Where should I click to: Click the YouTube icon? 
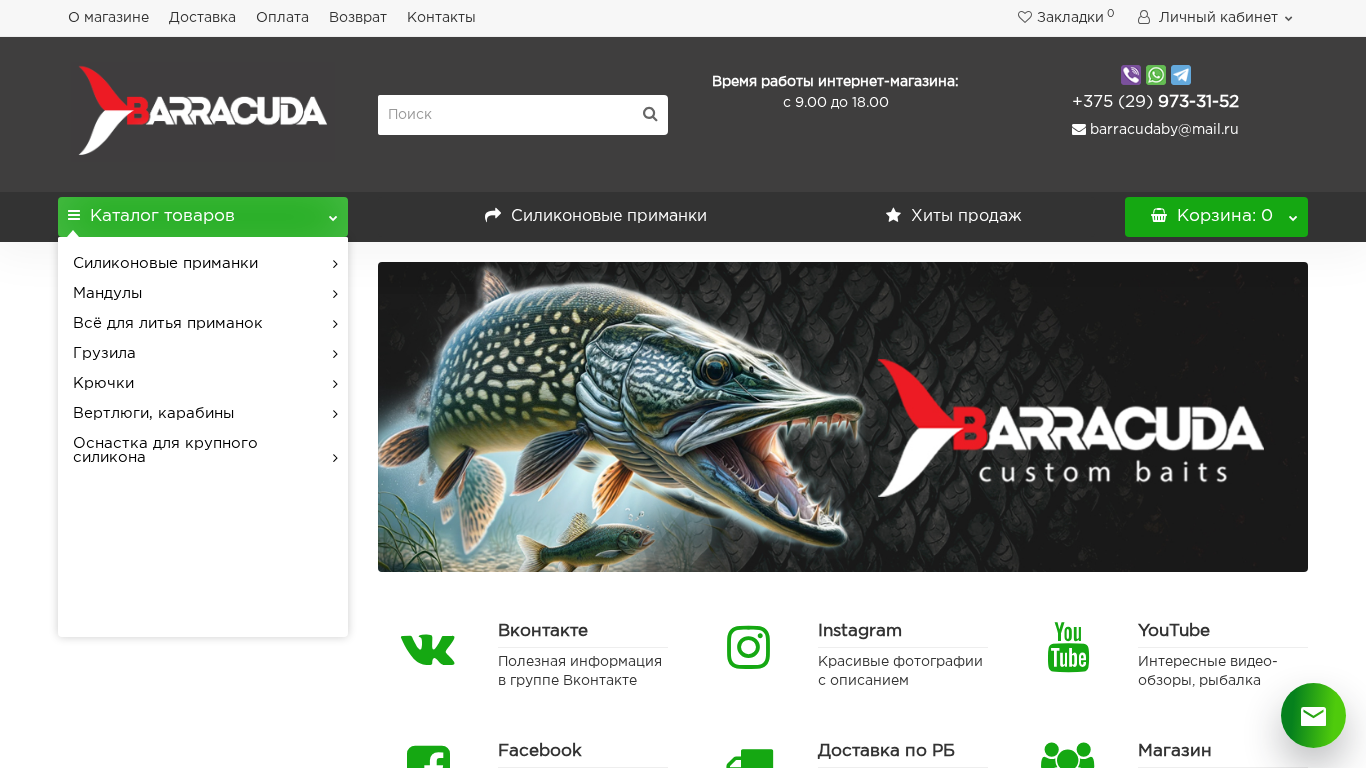click(x=1068, y=647)
